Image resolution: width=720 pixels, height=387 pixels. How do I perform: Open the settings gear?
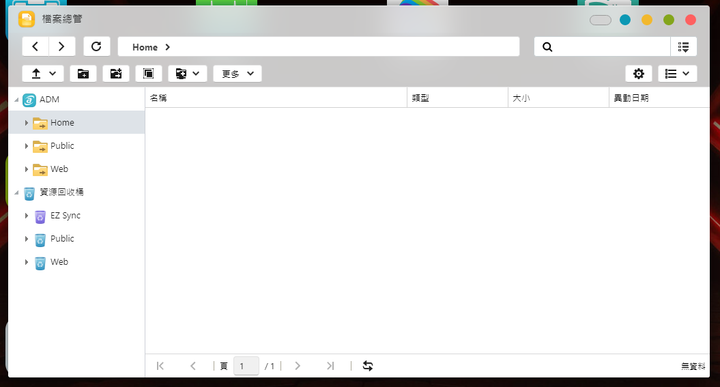pos(638,73)
